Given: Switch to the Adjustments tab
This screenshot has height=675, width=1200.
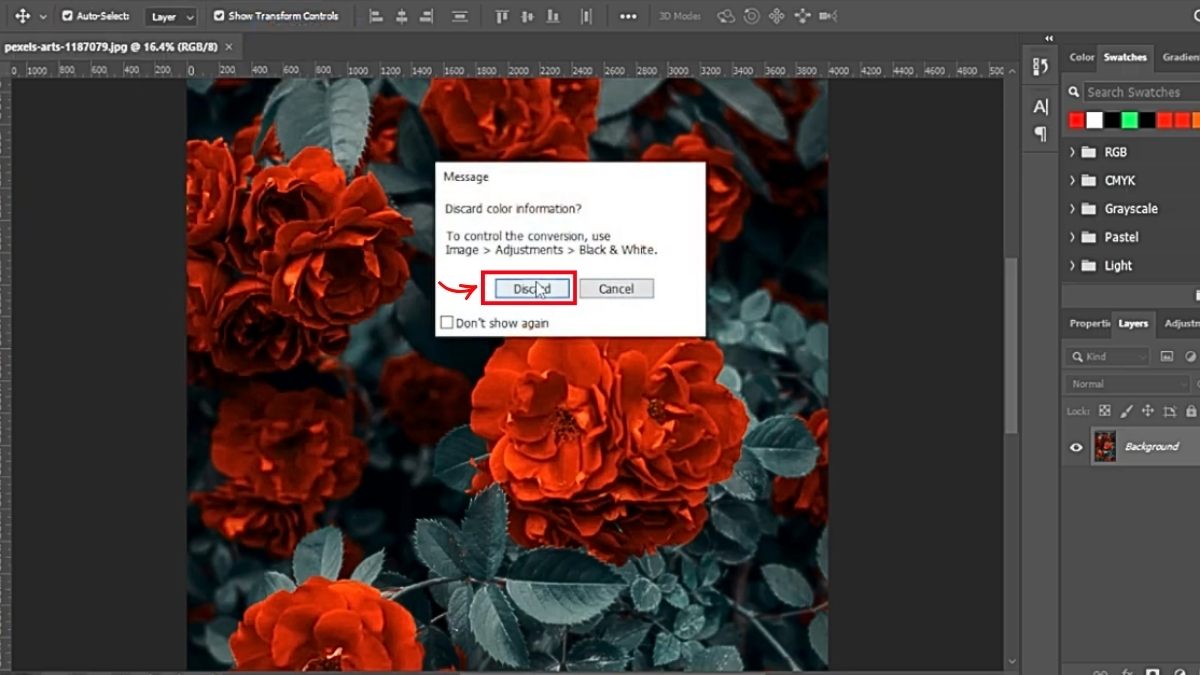Looking at the screenshot, I should (x=1181, y=323).
